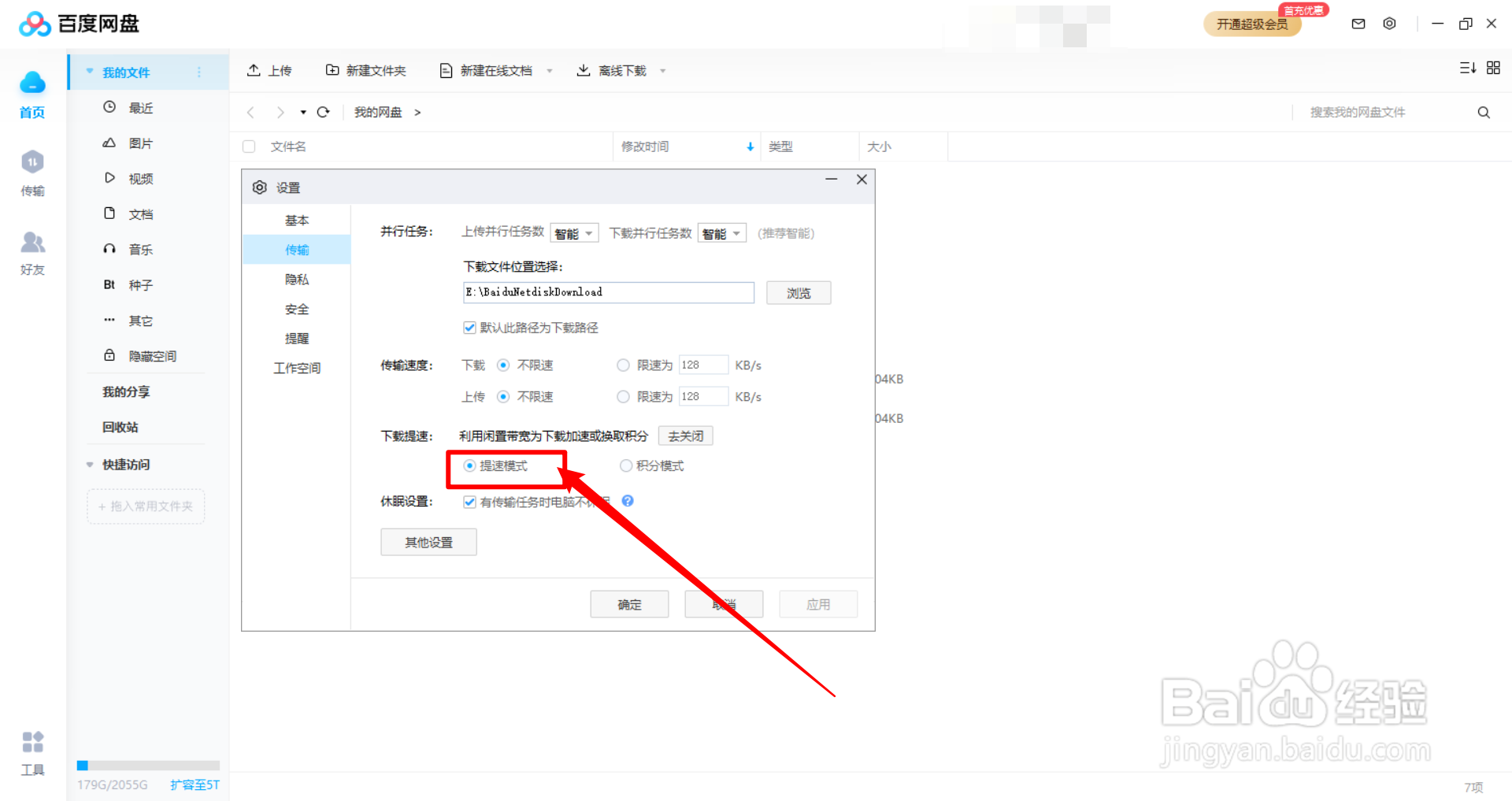
Task: Collapse the 快捷访问 section
Action: [x=89, y=465]
